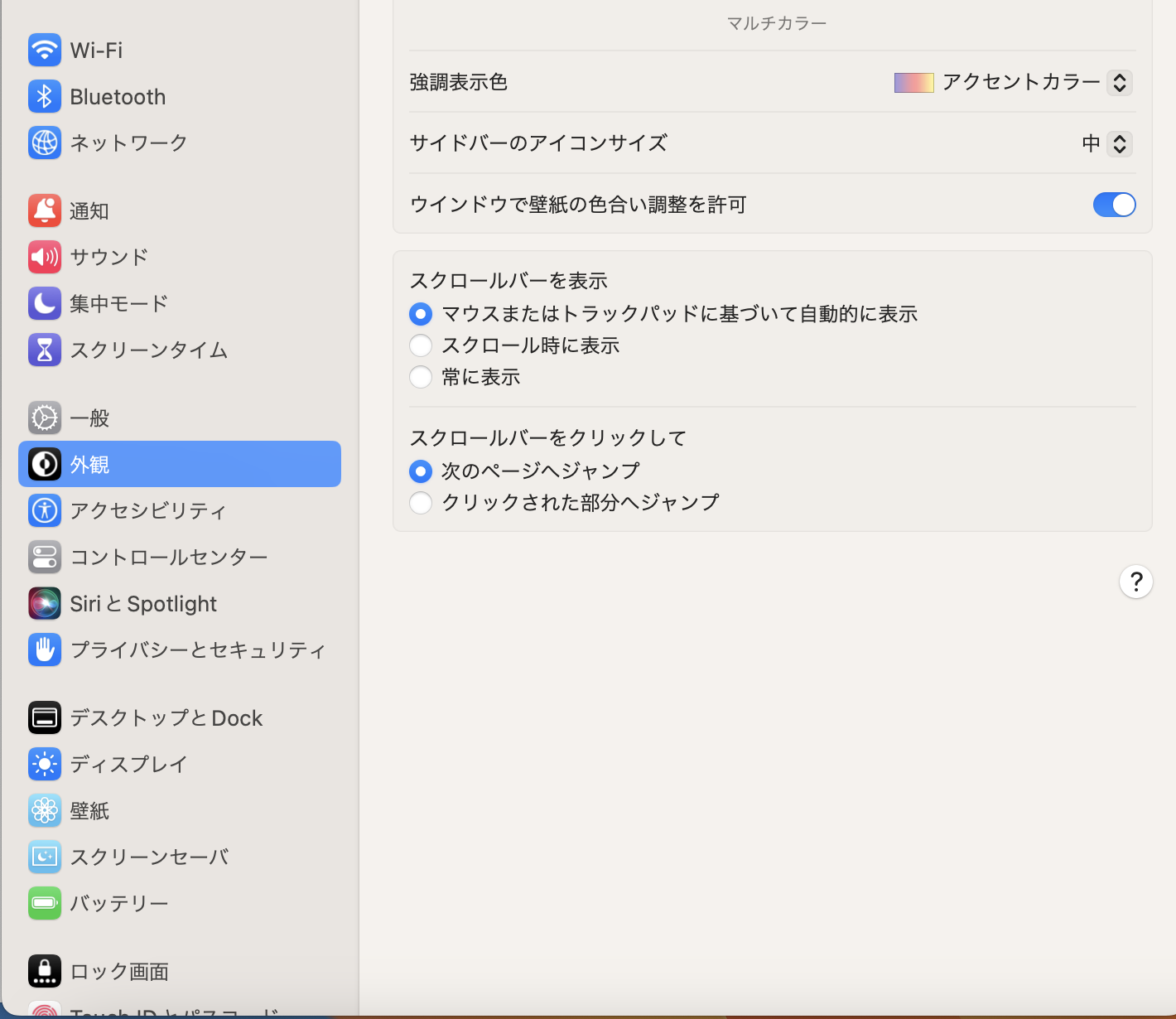Select the highlighted 外観 sidebar row

coord(180,464)
